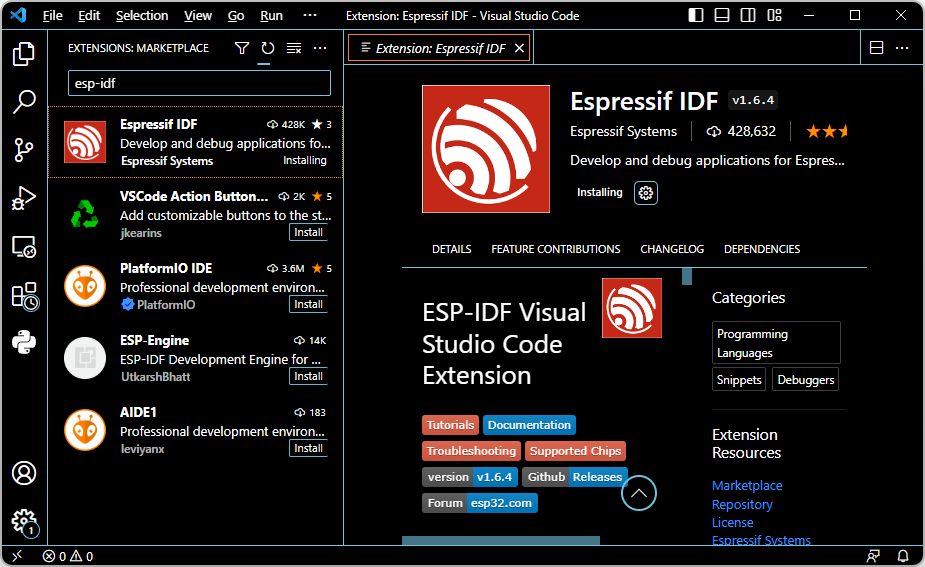Open the Accounts menu icon

tap(24, 473)
